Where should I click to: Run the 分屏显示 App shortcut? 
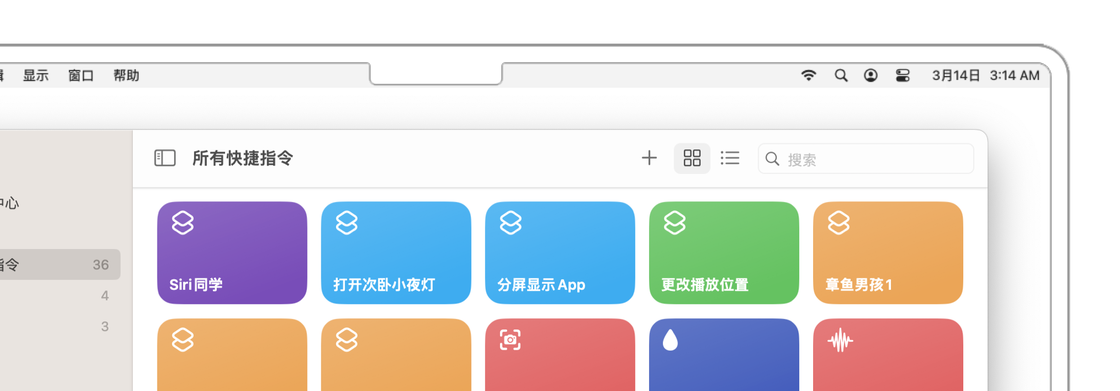(560, 253)
